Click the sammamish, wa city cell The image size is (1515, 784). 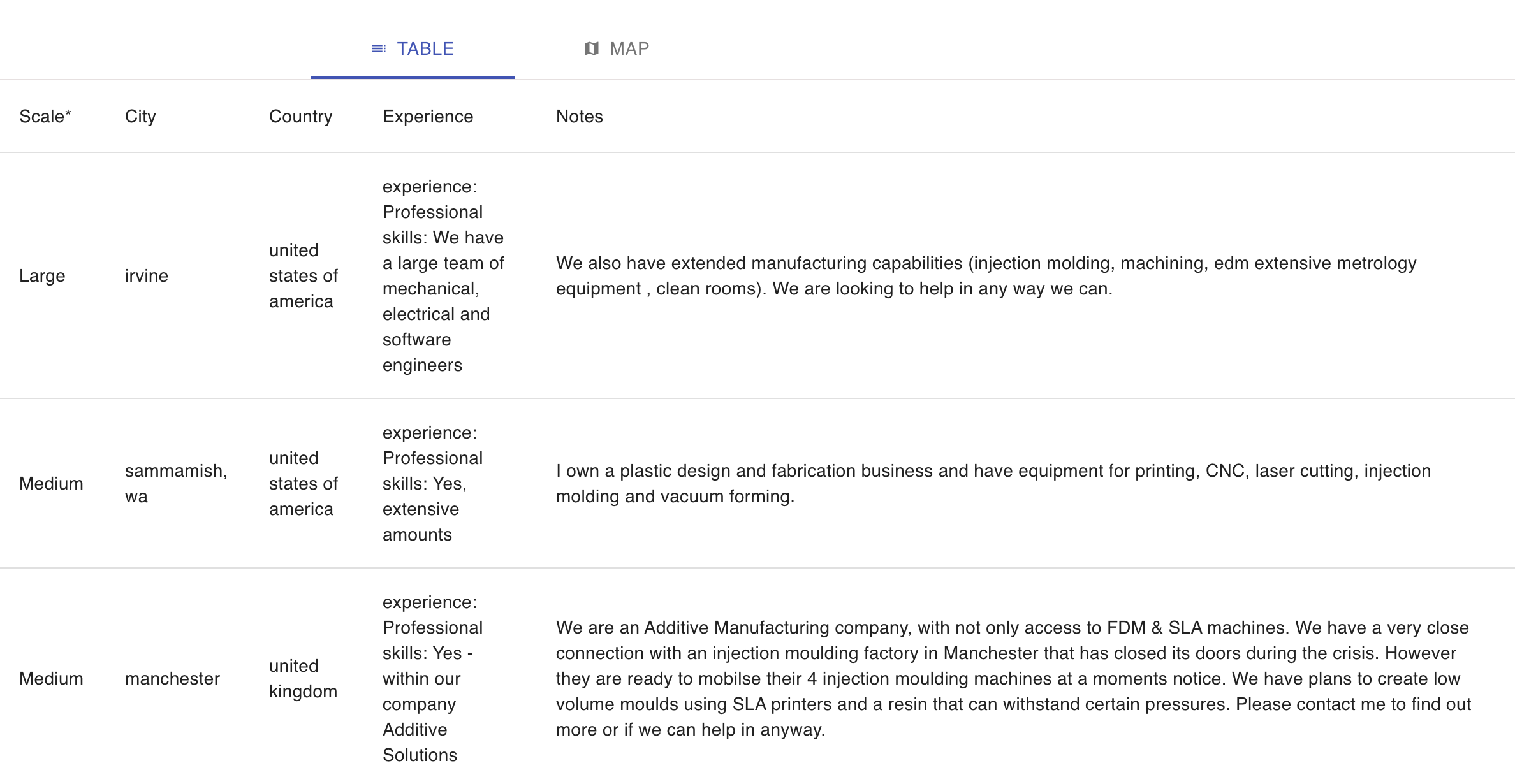point(176,483)
